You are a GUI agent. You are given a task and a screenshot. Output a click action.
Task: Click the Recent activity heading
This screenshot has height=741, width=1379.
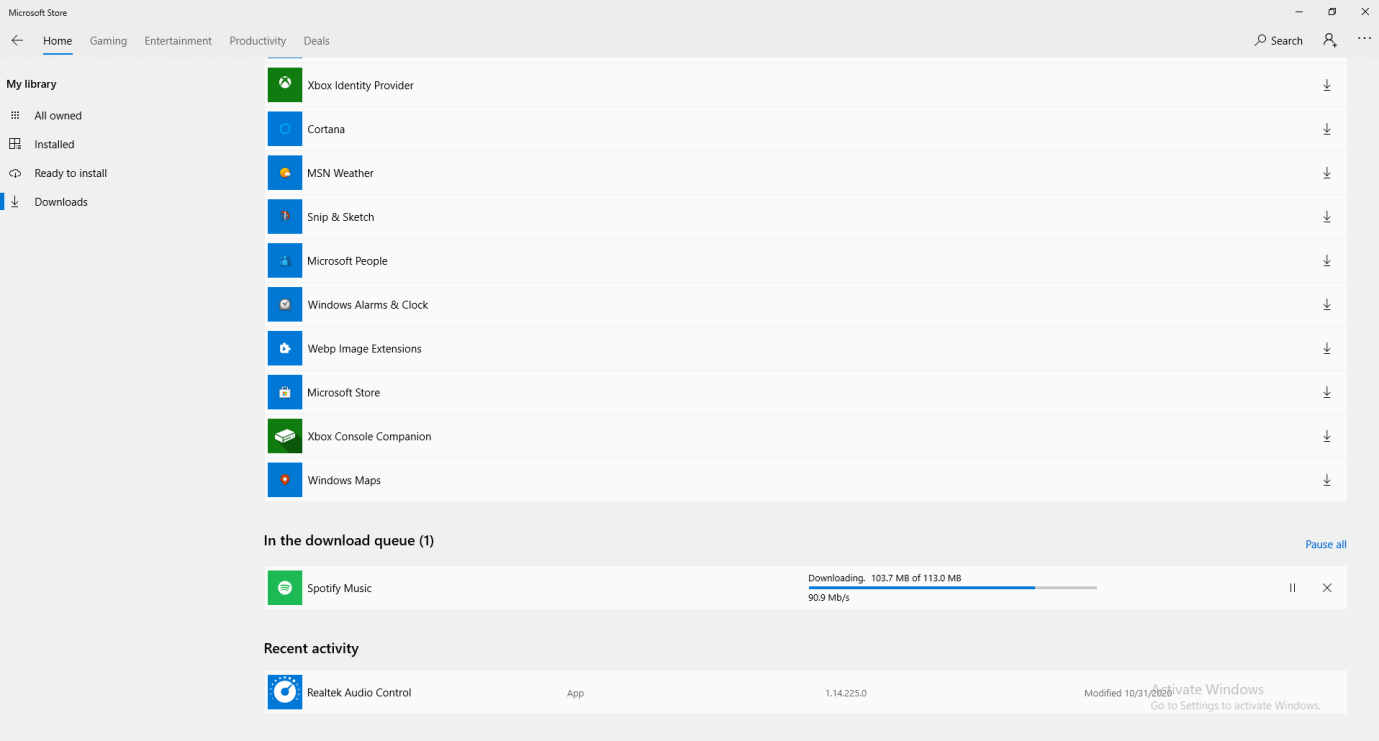coord(311,648)
